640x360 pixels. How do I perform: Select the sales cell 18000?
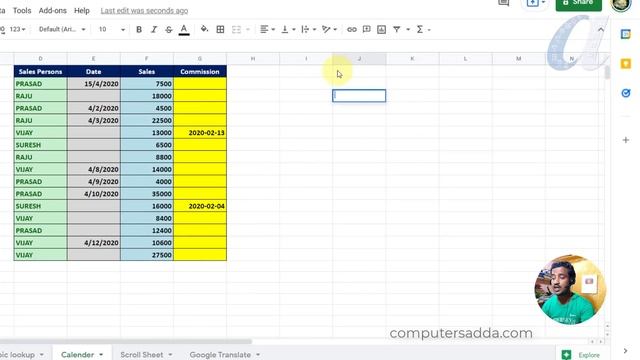click(147, 96)
